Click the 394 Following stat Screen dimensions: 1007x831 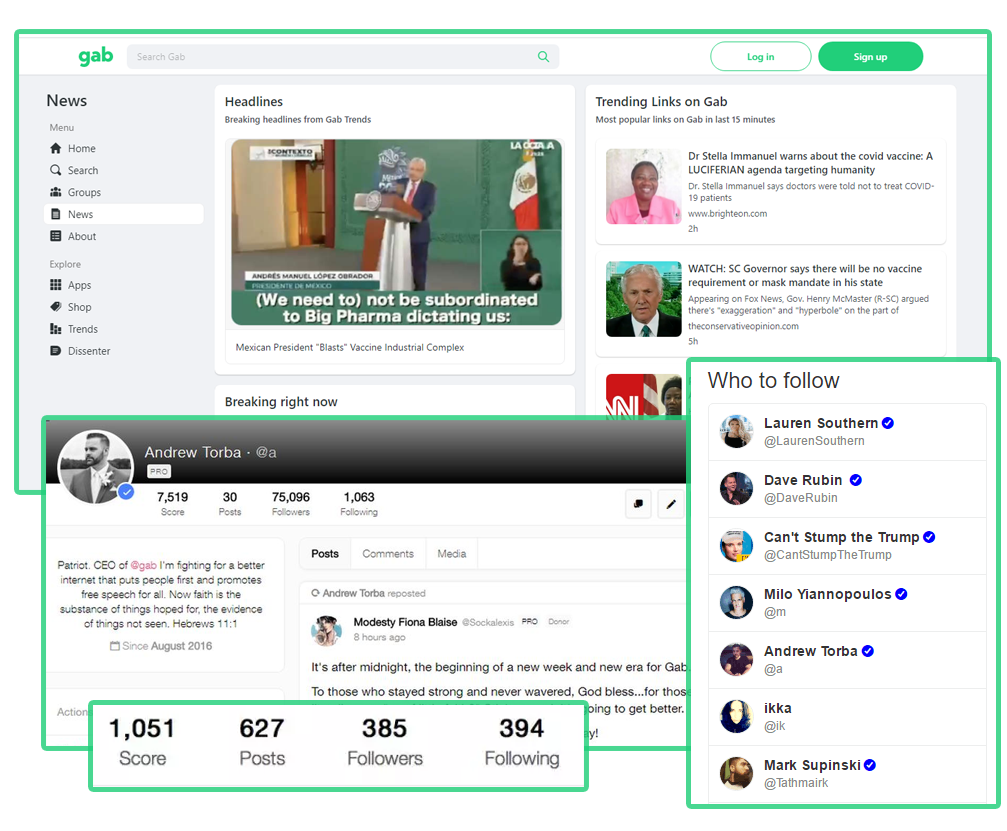point(521,742)
